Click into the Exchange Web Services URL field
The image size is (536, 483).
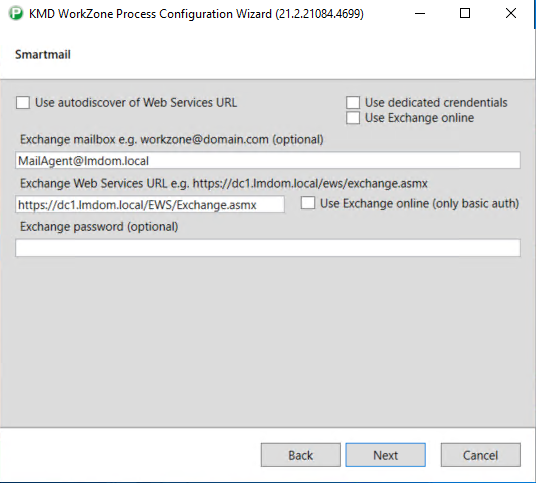coord(150,204)
